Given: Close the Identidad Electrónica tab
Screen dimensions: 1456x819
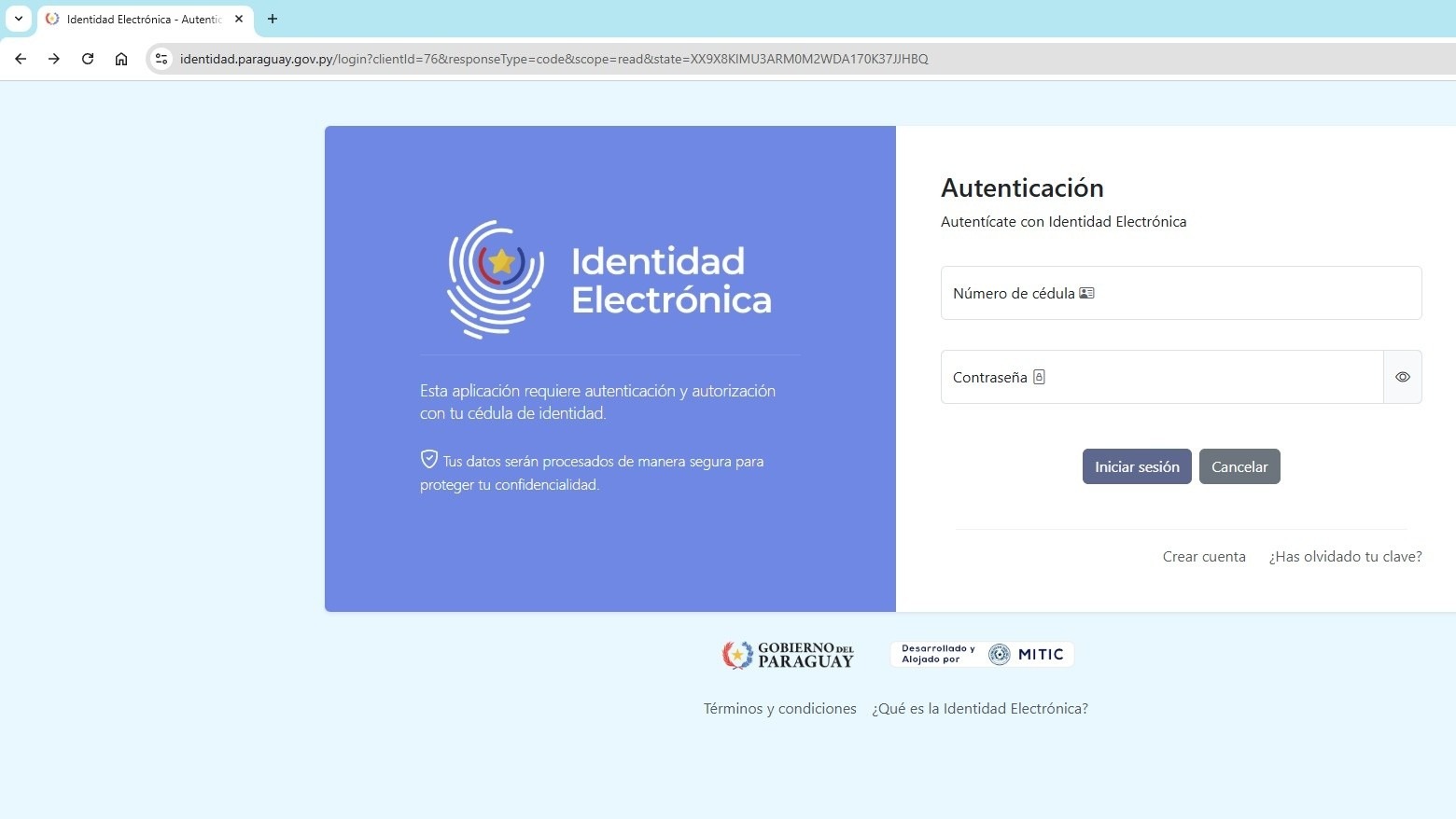Looking at the screenshot, I should [x=239, y=19].
